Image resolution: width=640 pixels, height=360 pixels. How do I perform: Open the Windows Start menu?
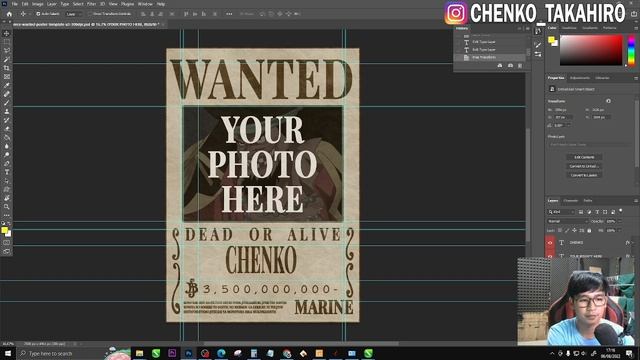click(7, 353)
